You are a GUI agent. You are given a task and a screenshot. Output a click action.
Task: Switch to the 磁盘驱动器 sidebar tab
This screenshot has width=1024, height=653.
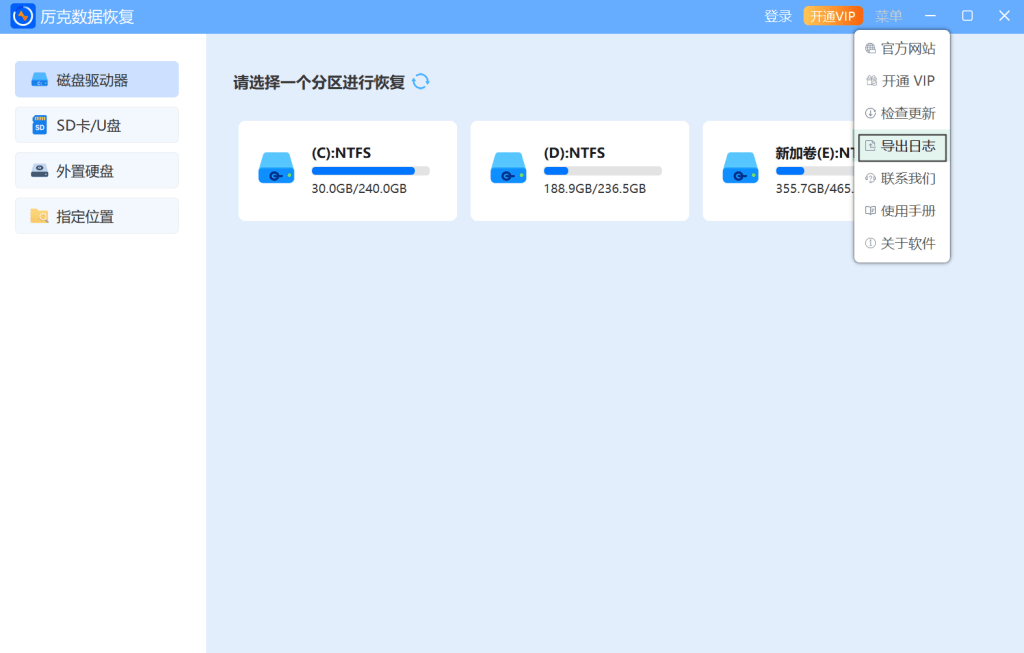[97, 80]
